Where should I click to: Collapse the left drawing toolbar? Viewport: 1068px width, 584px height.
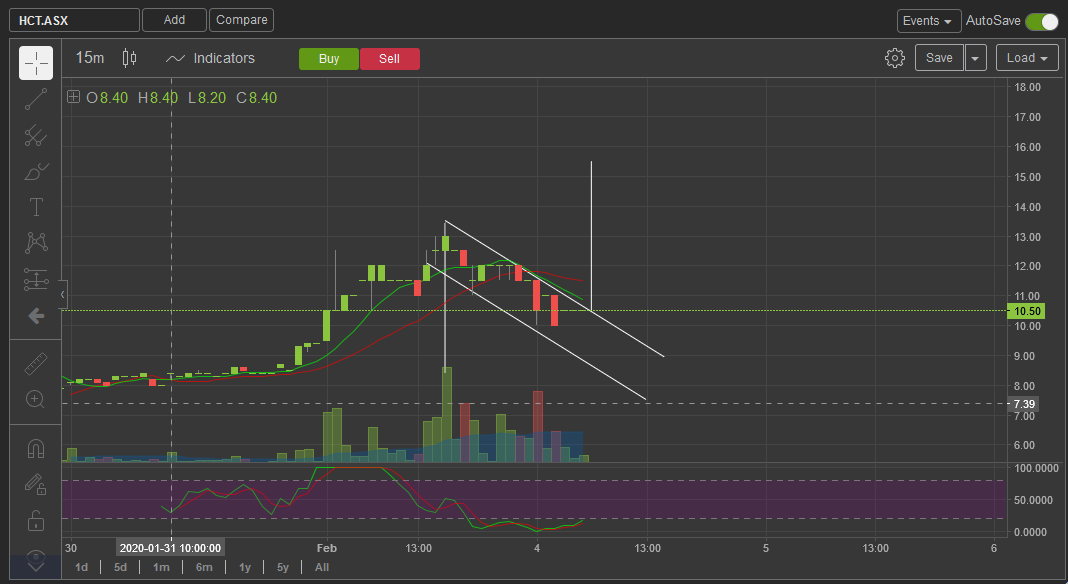(63, 294)
